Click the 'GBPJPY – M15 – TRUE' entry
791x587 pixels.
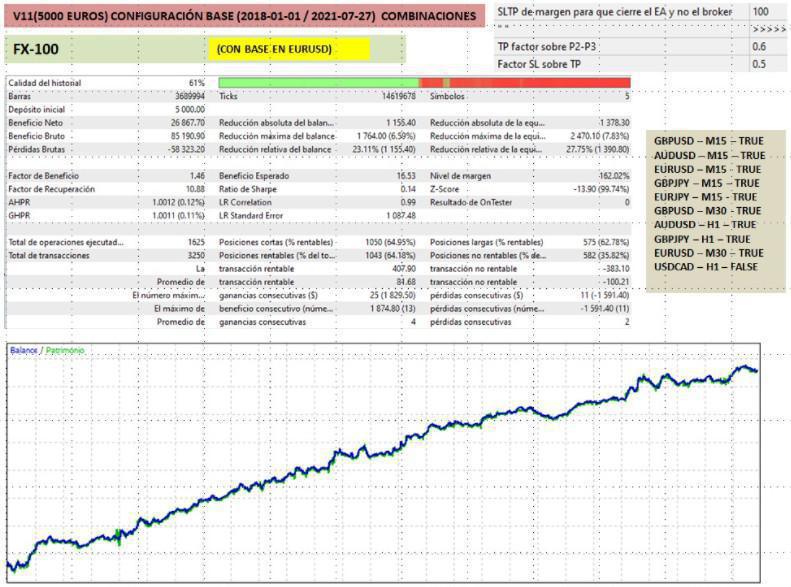pos(707,183)
